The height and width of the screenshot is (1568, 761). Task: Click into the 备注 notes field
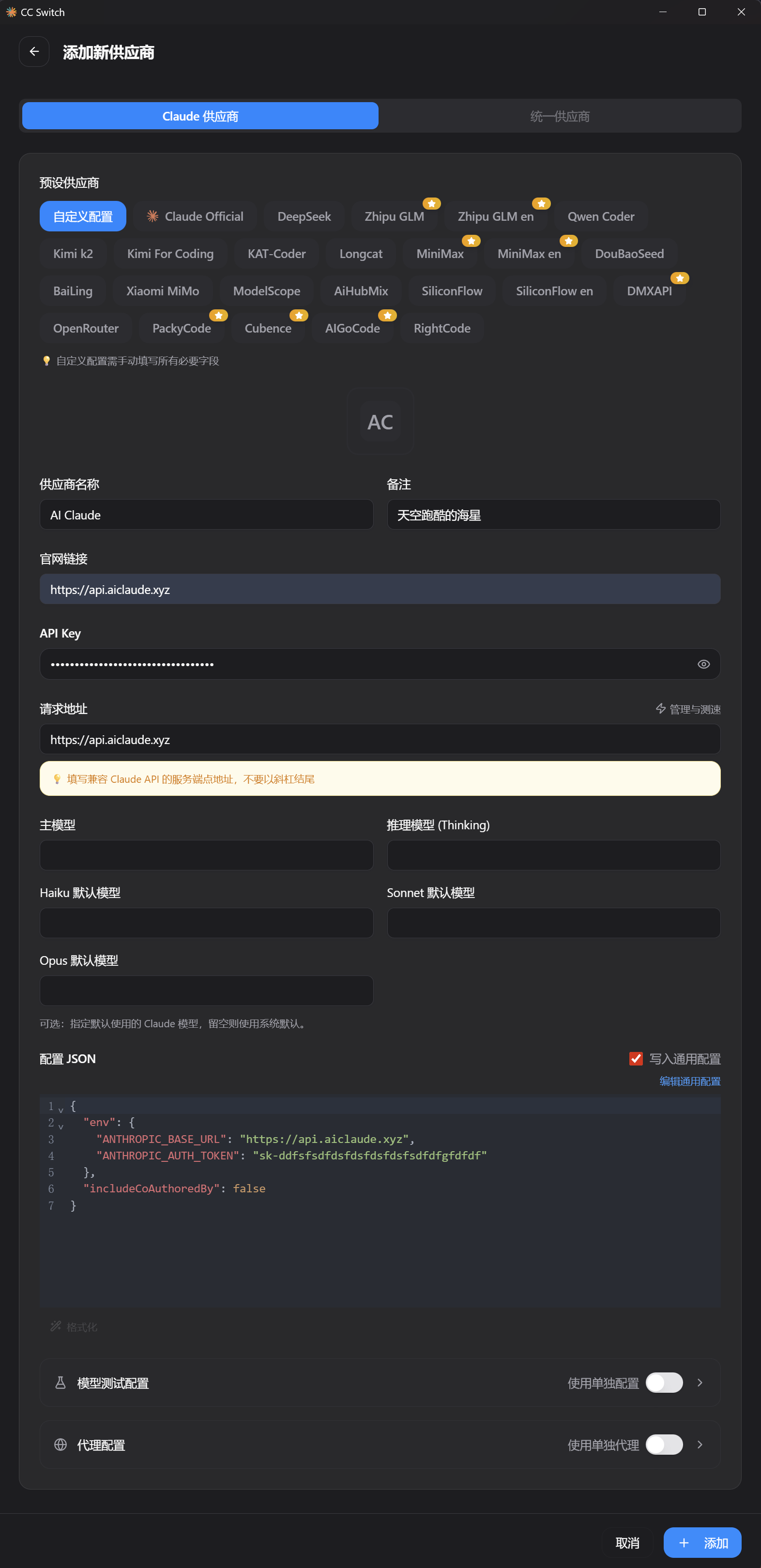554,515
